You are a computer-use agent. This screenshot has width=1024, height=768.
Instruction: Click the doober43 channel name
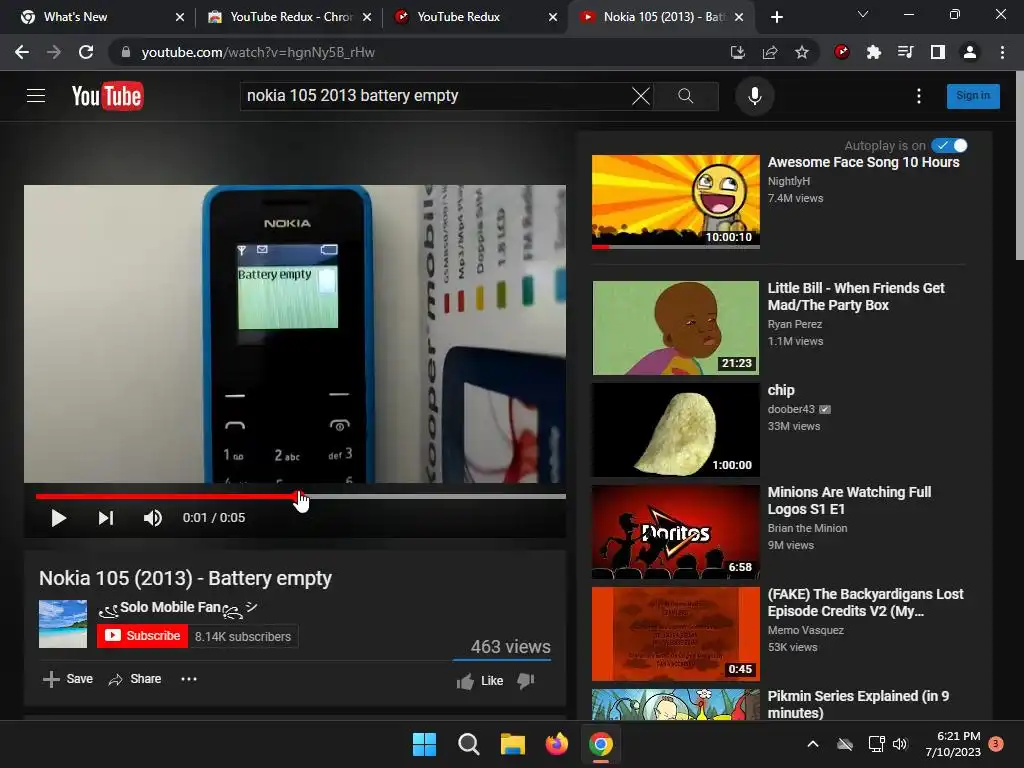coord(791,409)
